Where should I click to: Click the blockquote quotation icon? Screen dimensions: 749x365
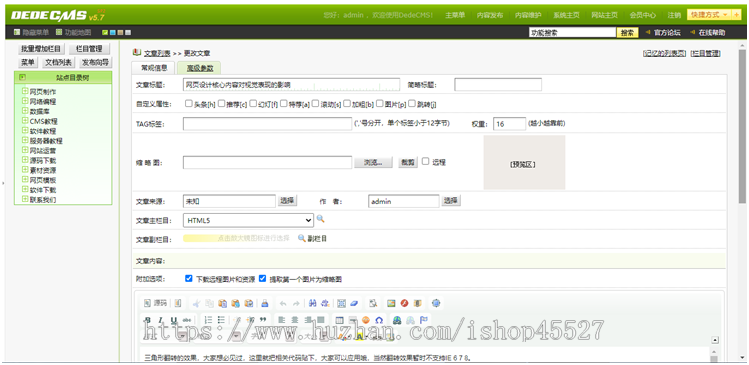(263, 320)
